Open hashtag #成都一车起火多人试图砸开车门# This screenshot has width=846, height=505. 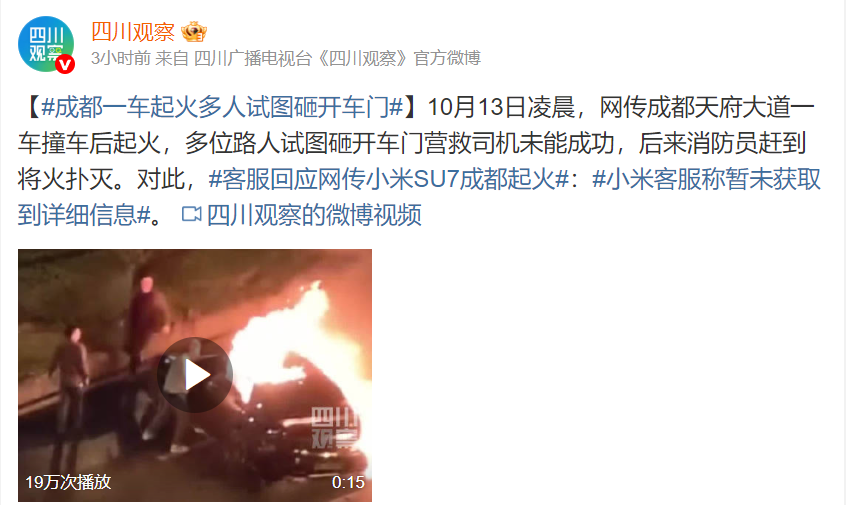click(222, 107)
